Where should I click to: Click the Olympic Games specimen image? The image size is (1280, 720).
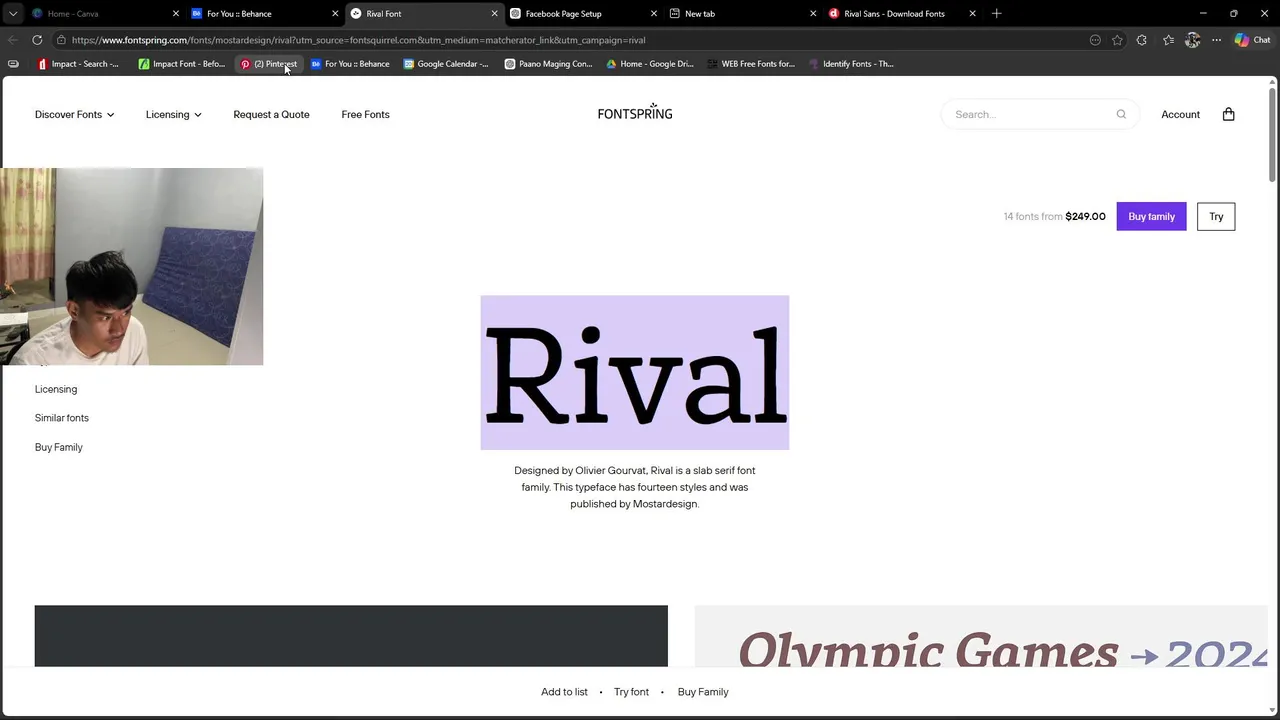(981, 636)
